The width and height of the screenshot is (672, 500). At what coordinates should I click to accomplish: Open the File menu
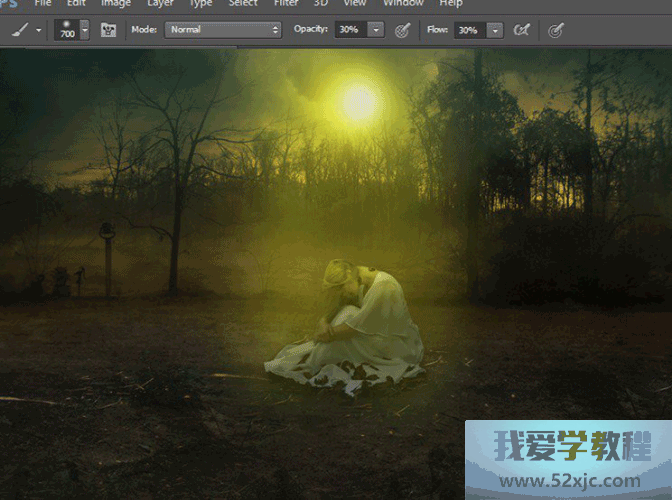[x=42, y=4]
